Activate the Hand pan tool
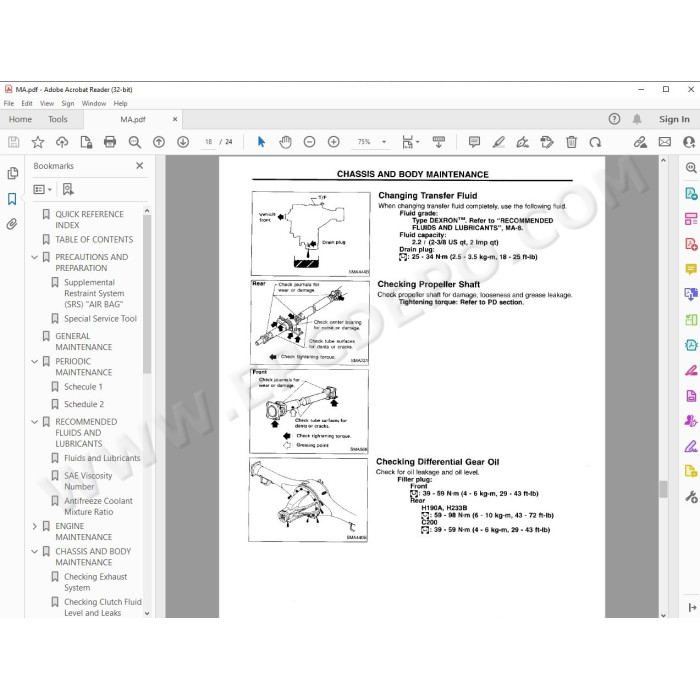 tap(285, 142)
